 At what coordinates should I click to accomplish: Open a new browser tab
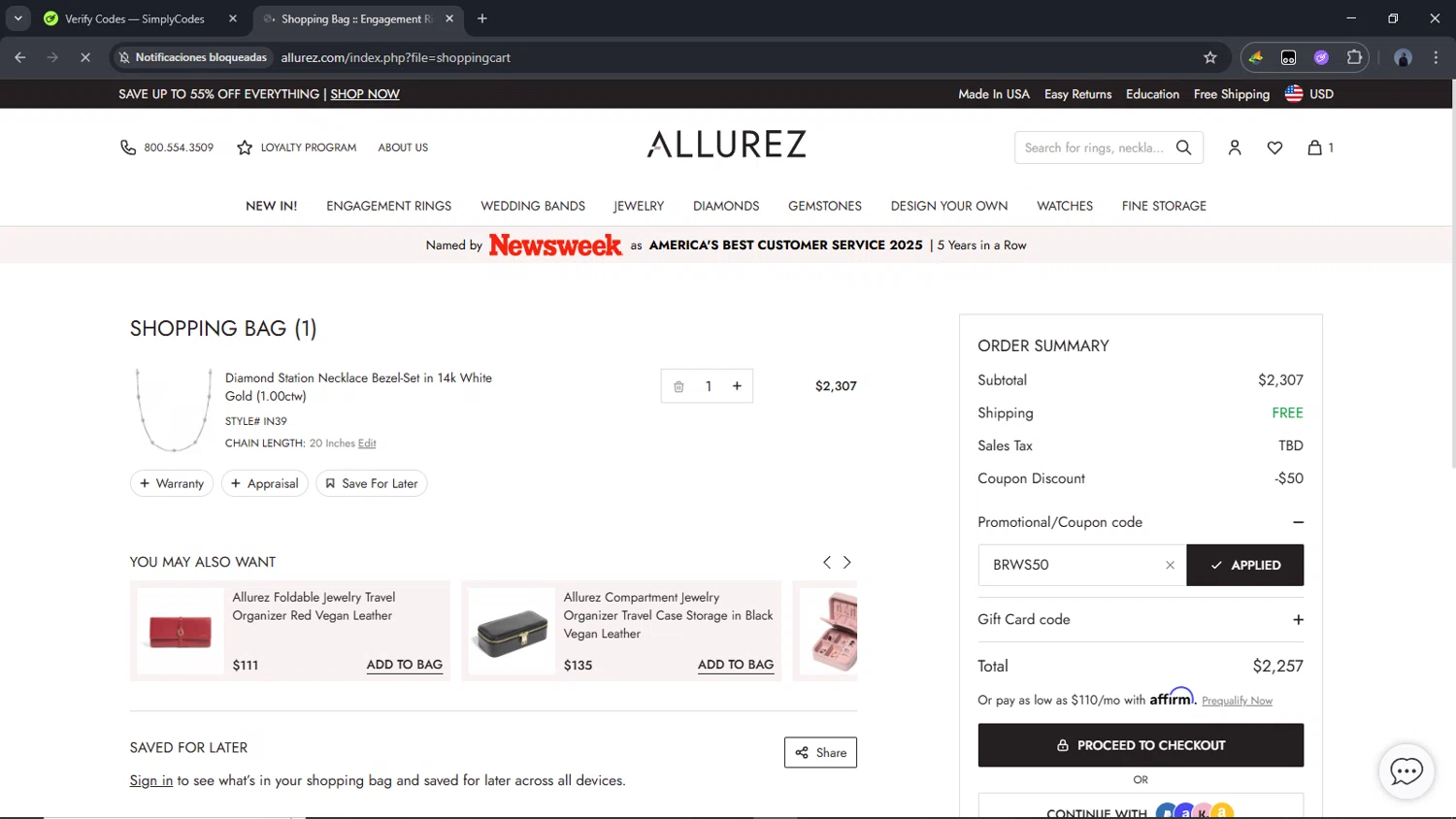coord(482,18)
